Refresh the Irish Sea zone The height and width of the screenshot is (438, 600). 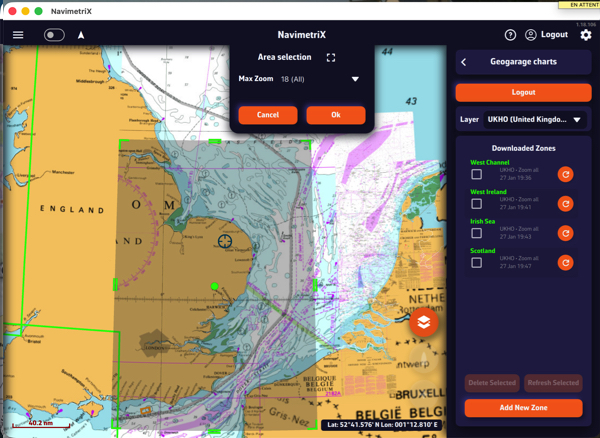point(565,233)
